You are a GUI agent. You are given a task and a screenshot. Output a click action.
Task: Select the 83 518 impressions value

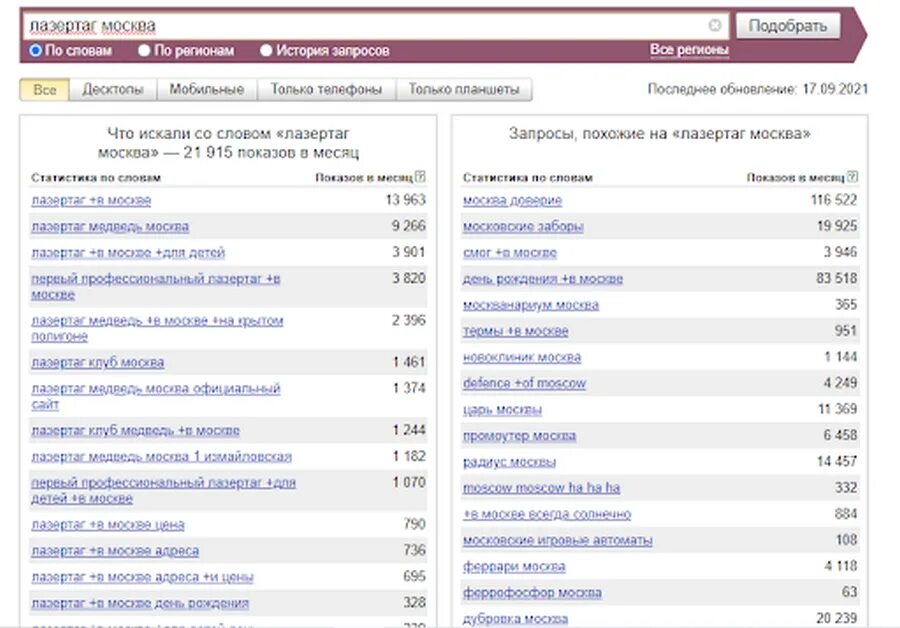(x=837, y=278)
